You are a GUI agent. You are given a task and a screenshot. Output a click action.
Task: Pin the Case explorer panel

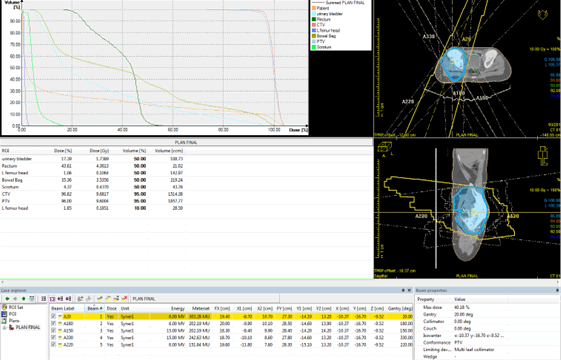pos(403,290)
